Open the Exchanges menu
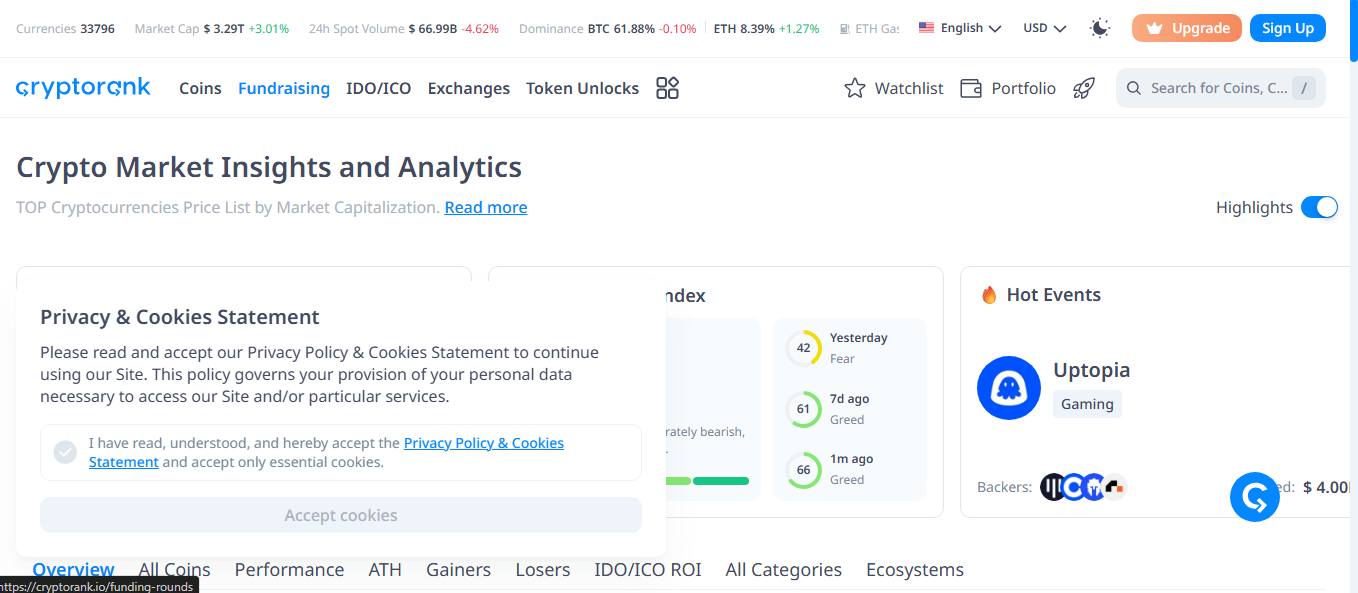This screenshot has height=593, width=1358. tap(469, 88)
